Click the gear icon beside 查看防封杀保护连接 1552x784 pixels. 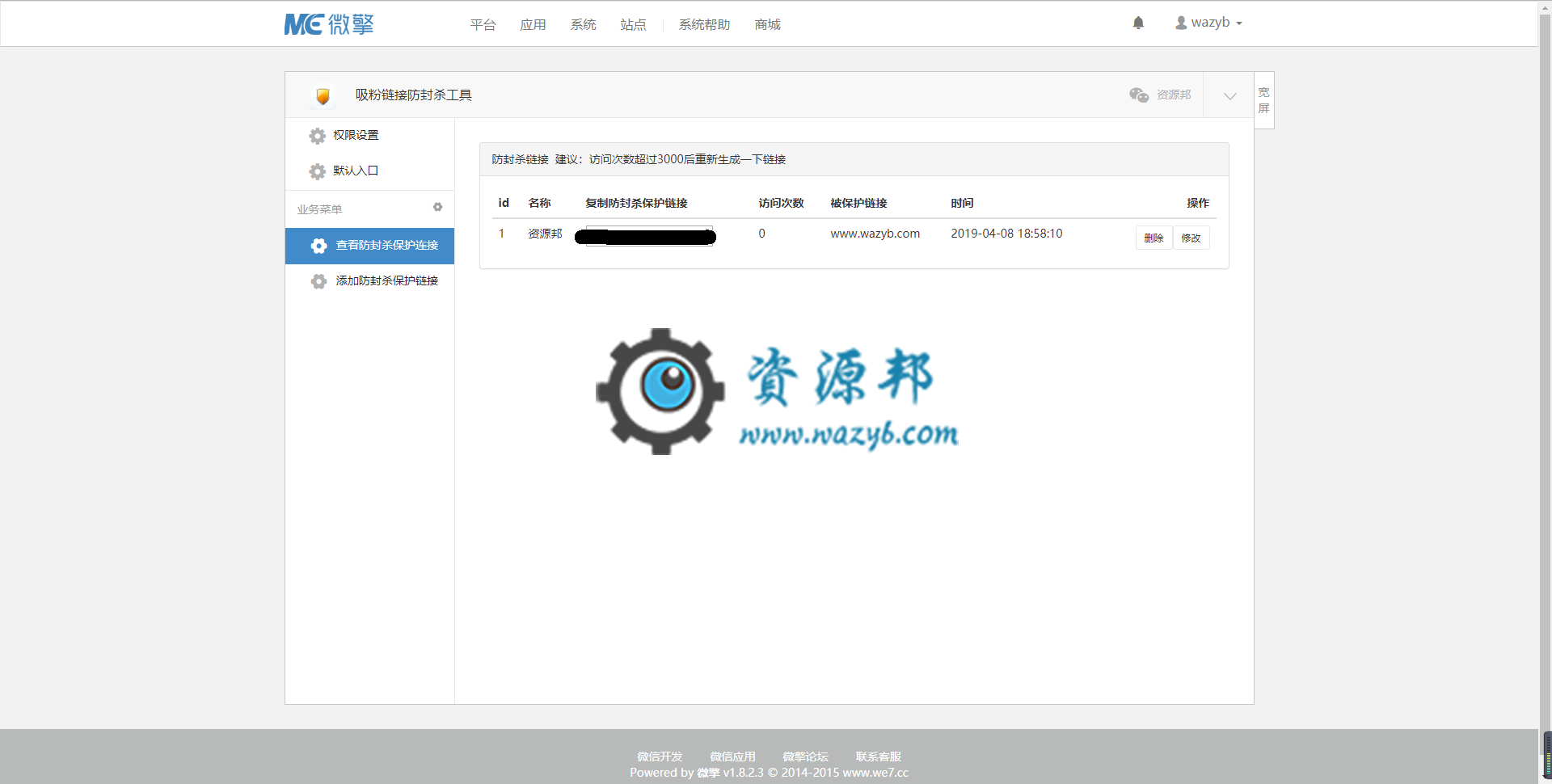[319, 246]
